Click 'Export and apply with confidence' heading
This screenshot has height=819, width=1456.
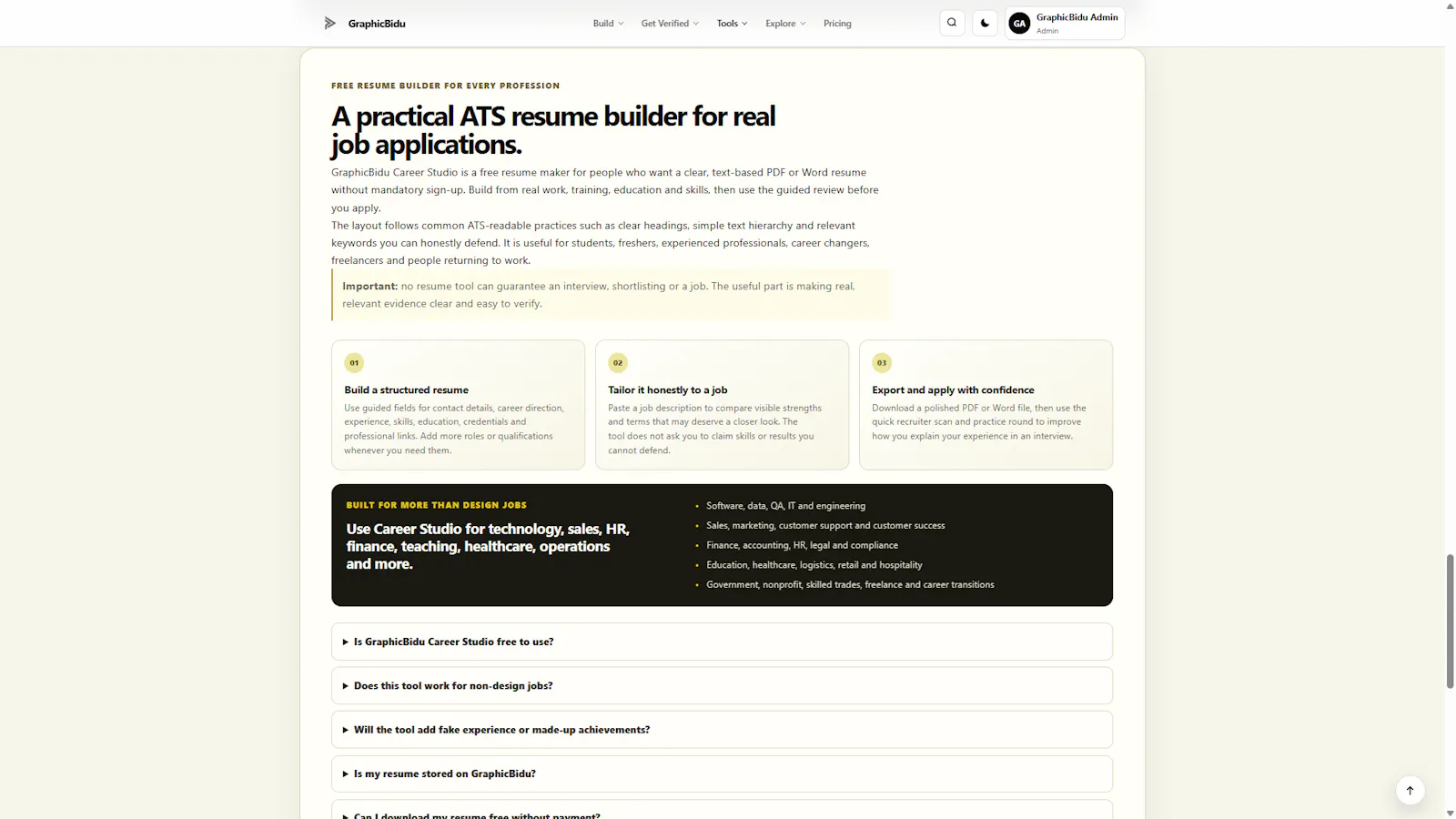pyautogui.click(x=953, y=389)
